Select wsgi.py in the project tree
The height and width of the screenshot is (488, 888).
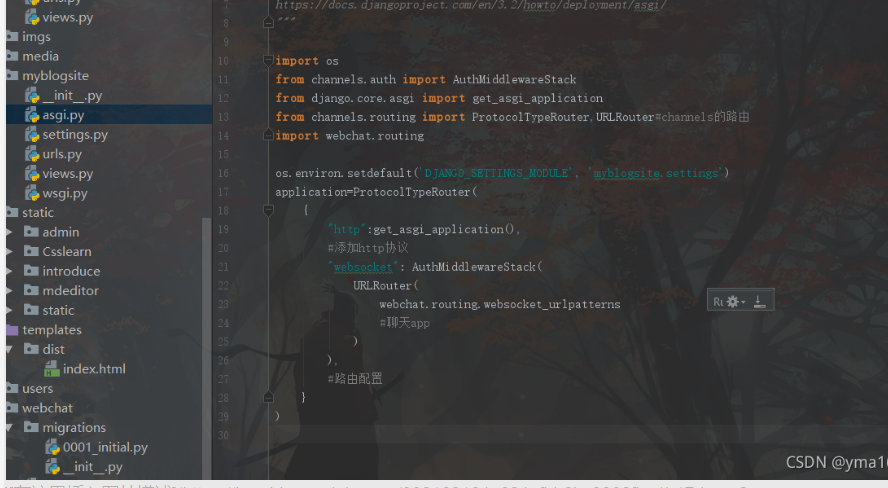click(x=65, y=193)
